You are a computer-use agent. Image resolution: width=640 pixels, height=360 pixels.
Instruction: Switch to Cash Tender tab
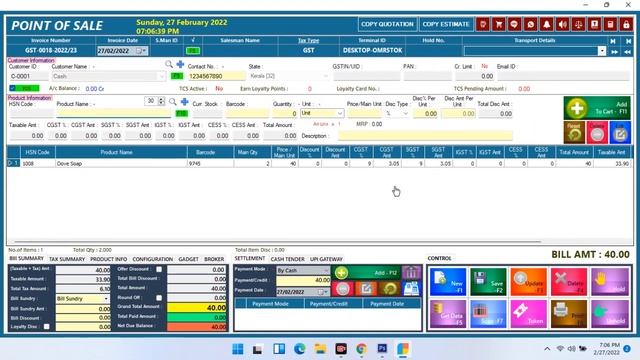click(288, 259)
